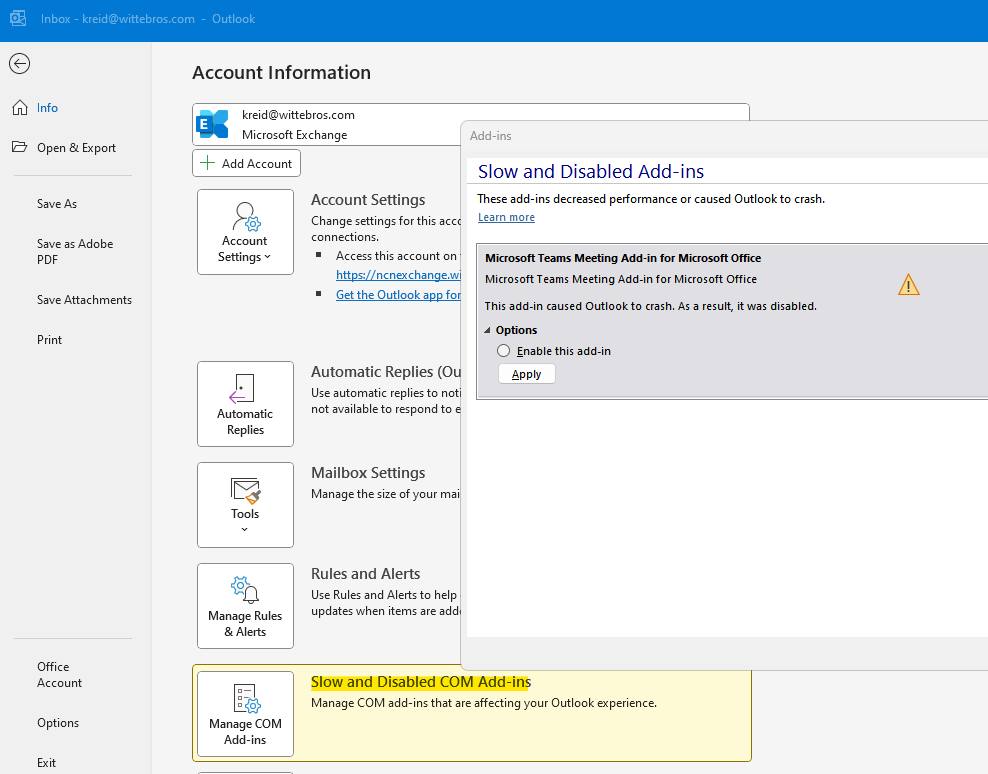The image size is (988, 774).
Task: Click the Manage Rules & Alerts bell icon
Action: pos(245,591)
